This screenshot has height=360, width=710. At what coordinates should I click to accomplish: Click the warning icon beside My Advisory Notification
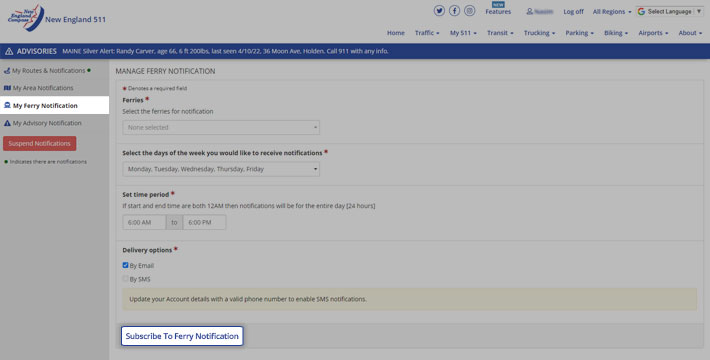point(7,123)
